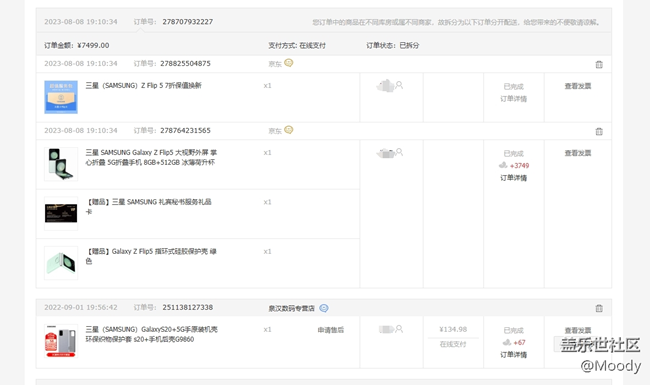Click 查看发票 for GalaxyS20 case order

pos(577,330)
